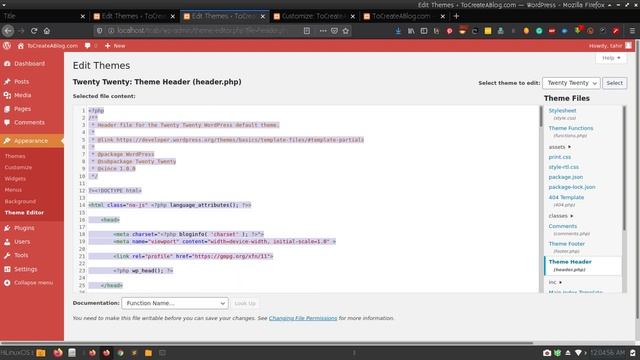Open the comments bubble in admin bar
Image resolution: width=640 pixels, height=360 pixels.
click(x=91, y=46)
